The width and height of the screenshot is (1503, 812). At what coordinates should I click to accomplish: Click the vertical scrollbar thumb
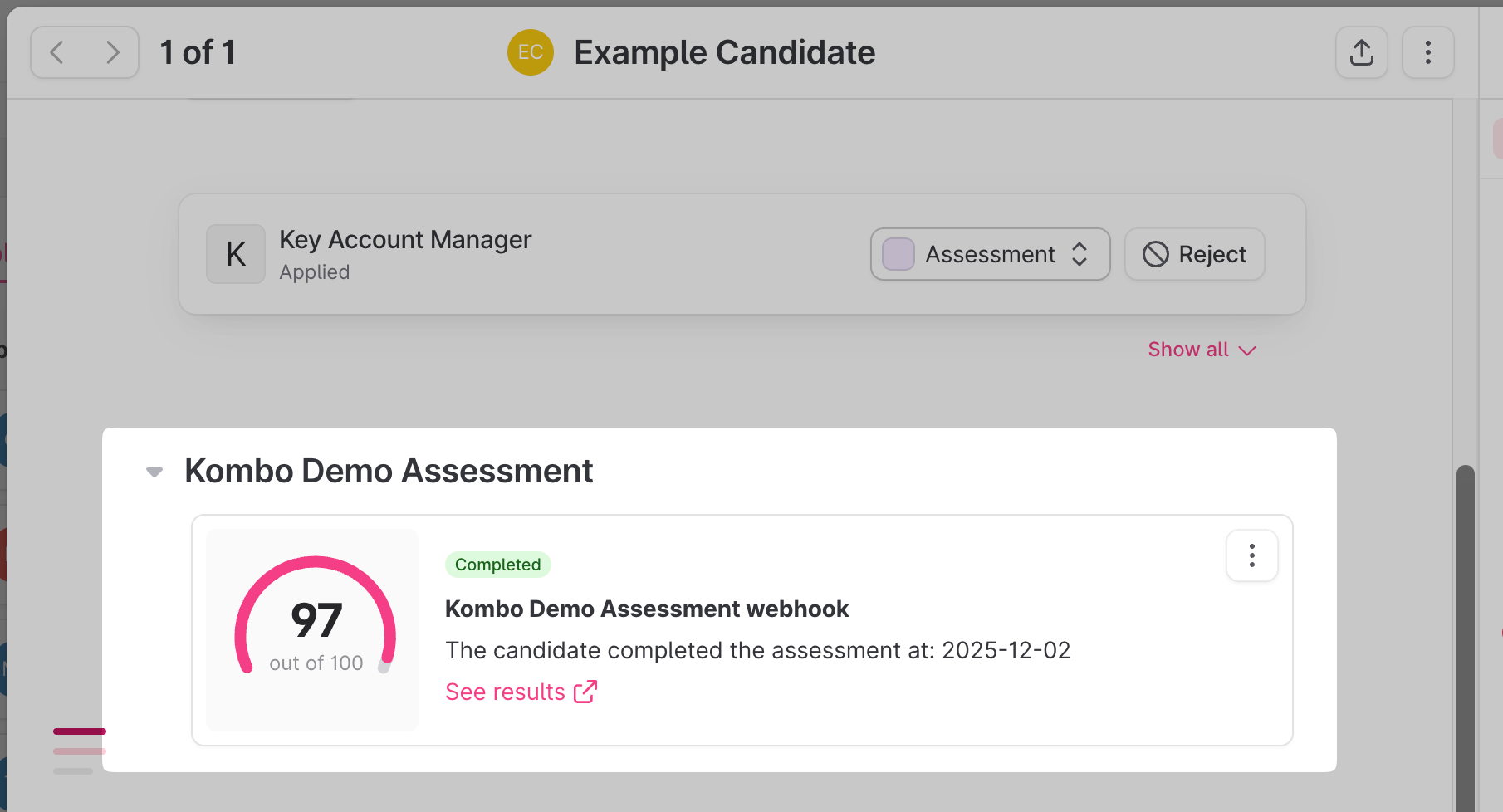coord(1465,631)
